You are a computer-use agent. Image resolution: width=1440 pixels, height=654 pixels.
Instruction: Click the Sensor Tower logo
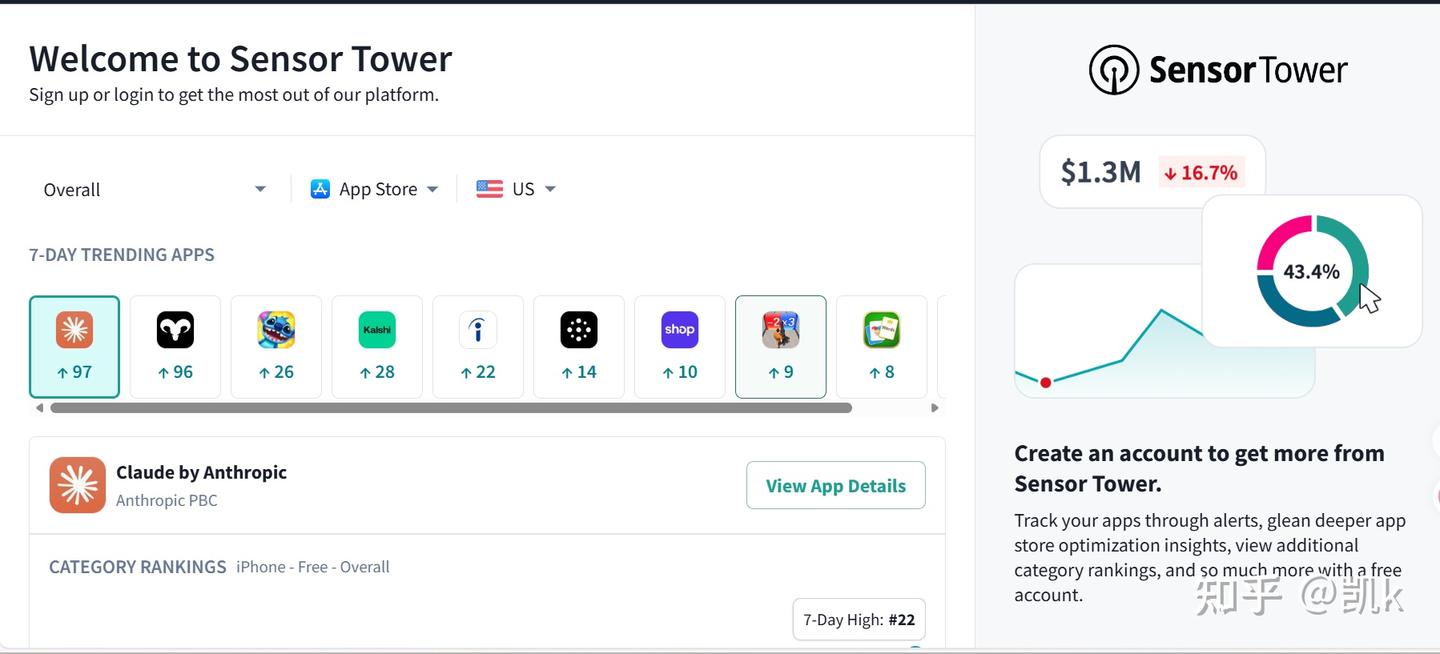coord(1218,70)
